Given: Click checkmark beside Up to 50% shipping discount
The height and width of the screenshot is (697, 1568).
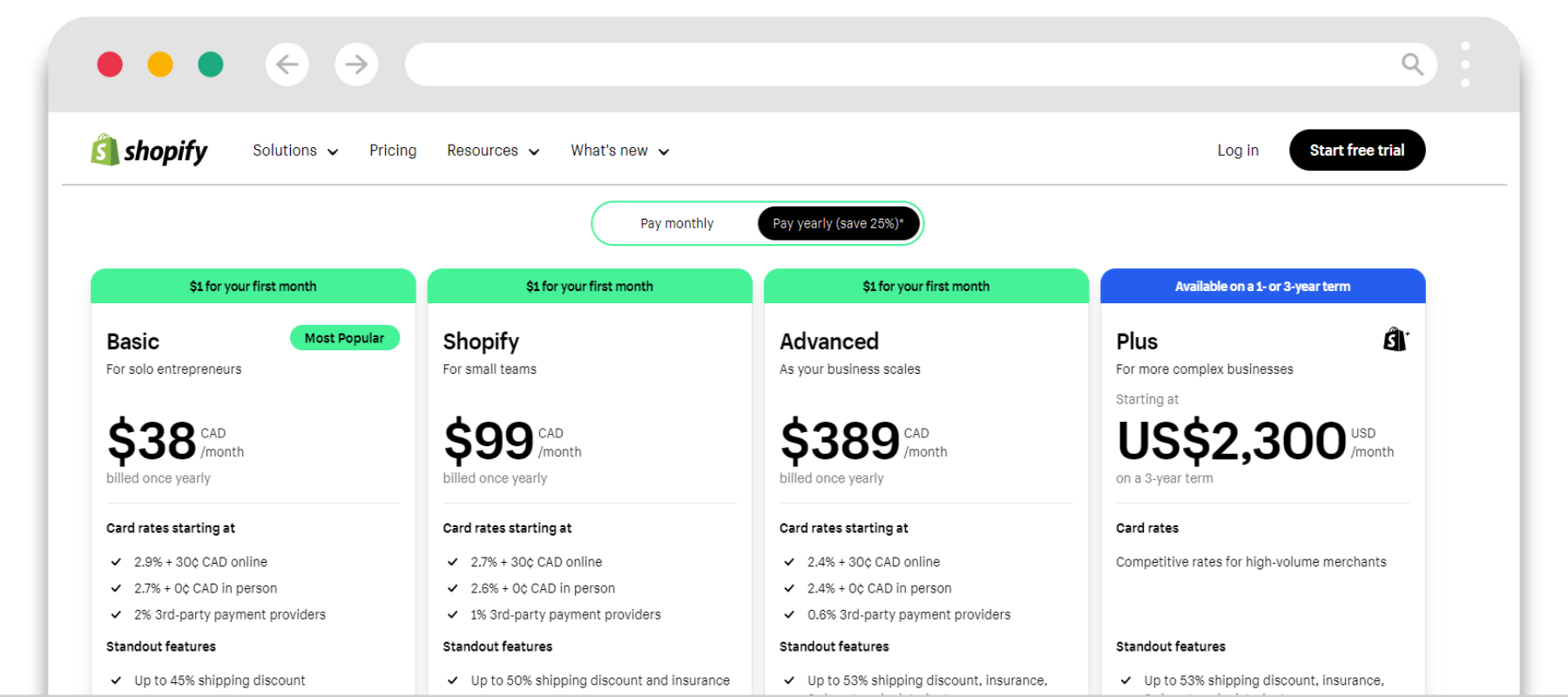Looking at the screenshot, I should (x=452, y=680).
